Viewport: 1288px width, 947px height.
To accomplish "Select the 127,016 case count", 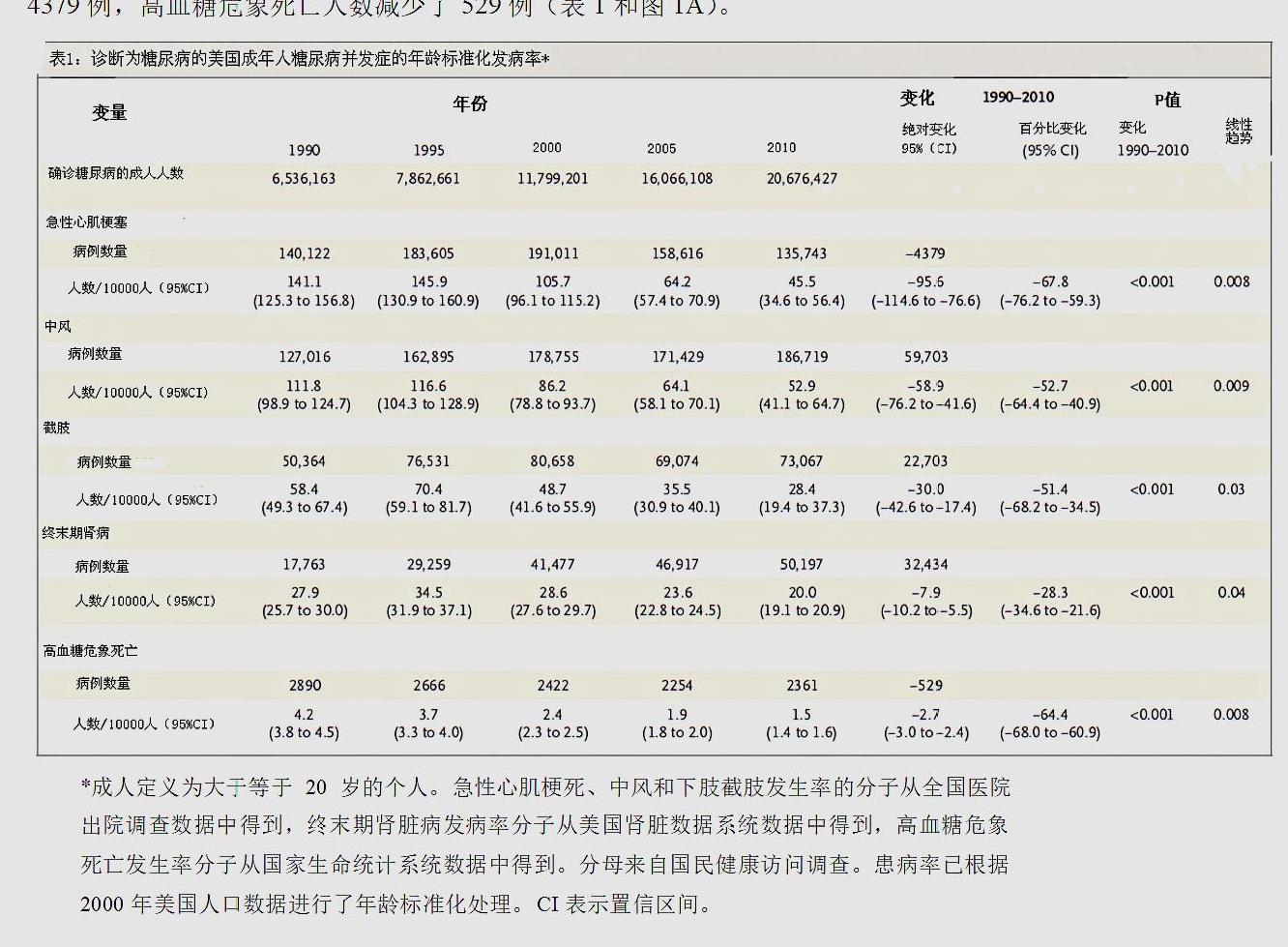I will coord(304,357).
